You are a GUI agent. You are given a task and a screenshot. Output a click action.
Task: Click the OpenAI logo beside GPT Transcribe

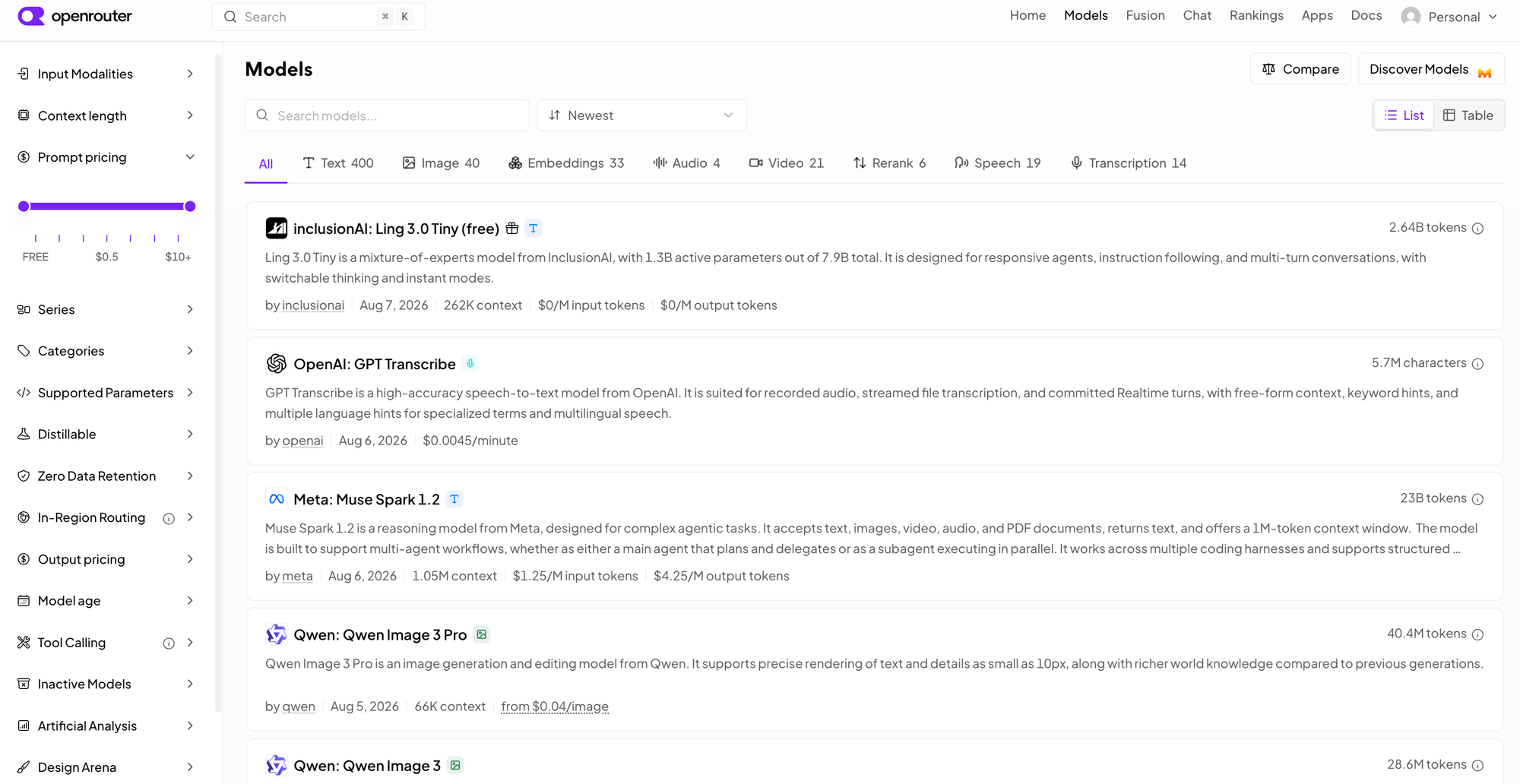(x=276, y=364)
